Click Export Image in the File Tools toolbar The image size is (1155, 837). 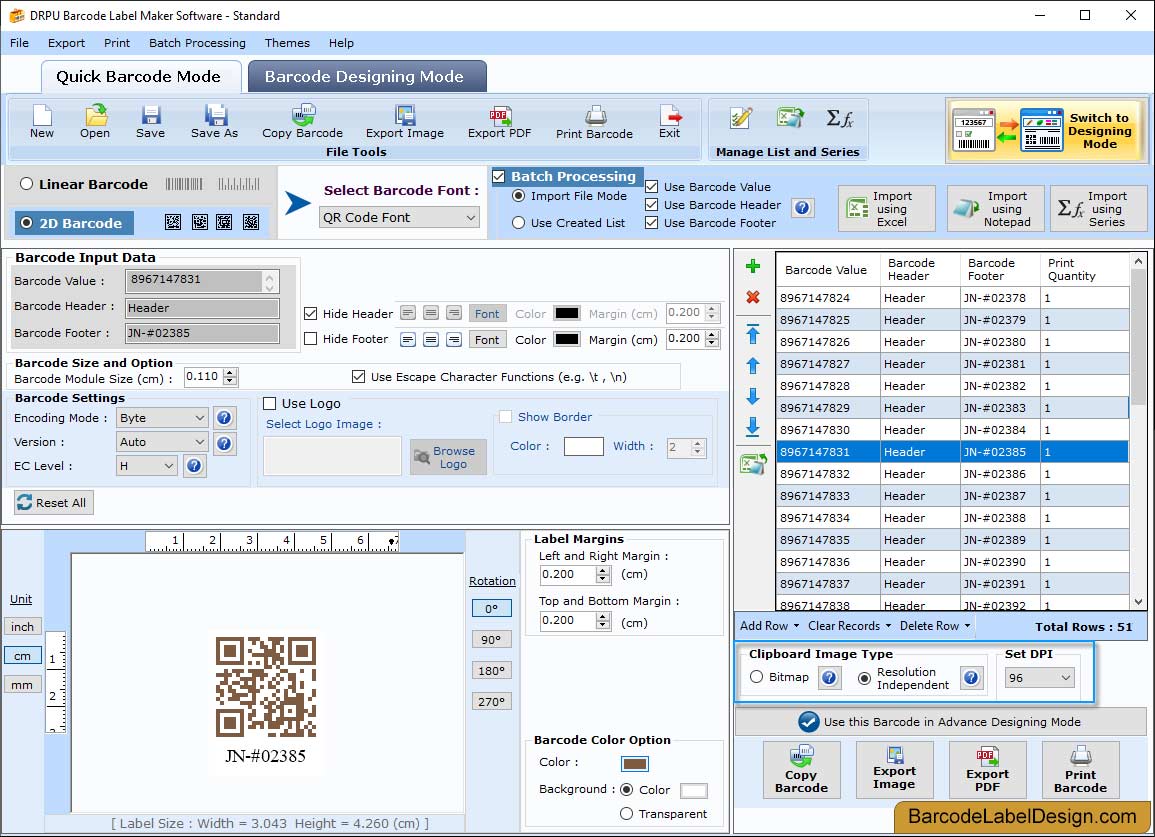[x=405, y=122]
